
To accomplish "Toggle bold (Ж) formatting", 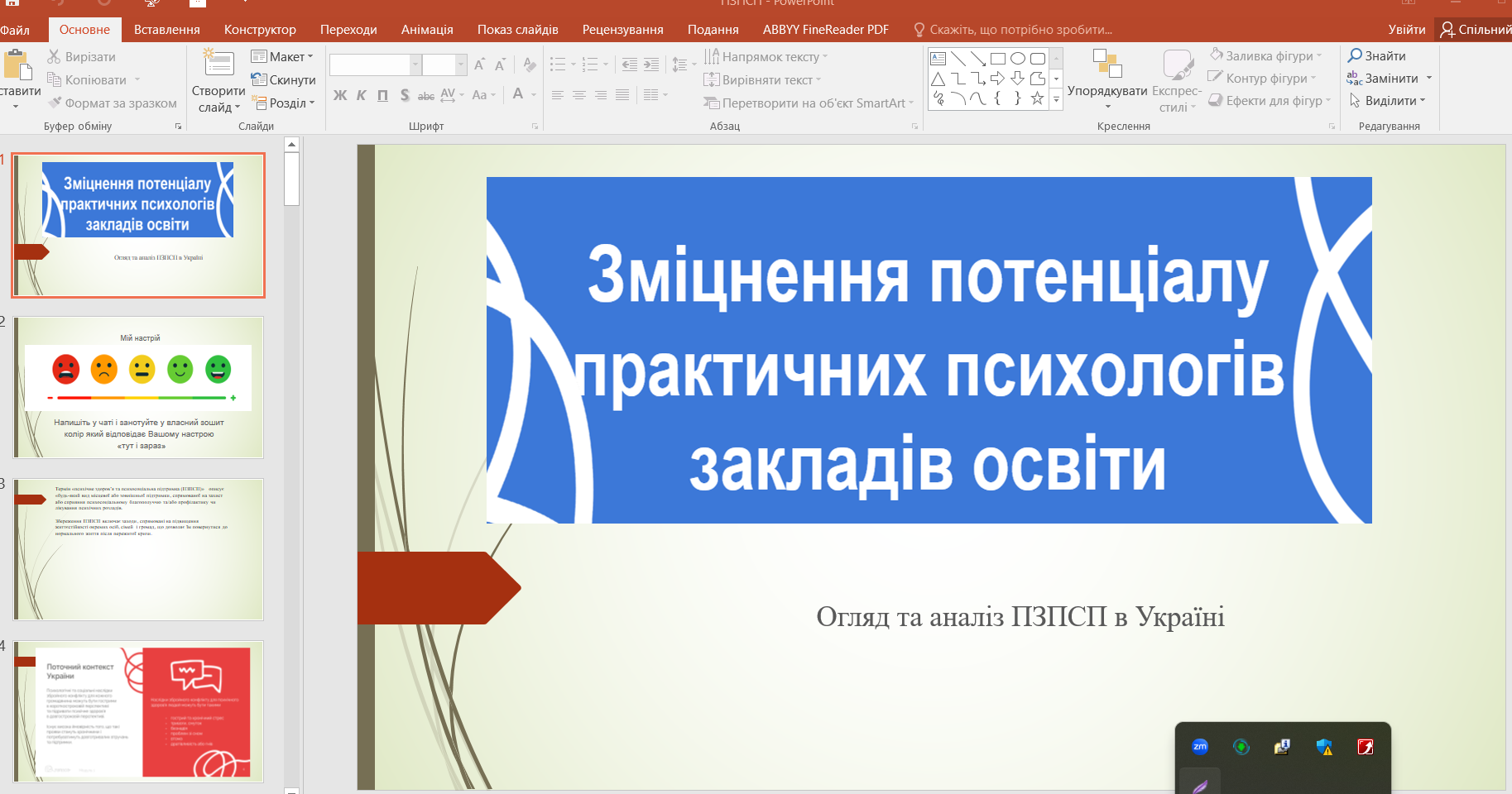I will click(x=340, y=95).
